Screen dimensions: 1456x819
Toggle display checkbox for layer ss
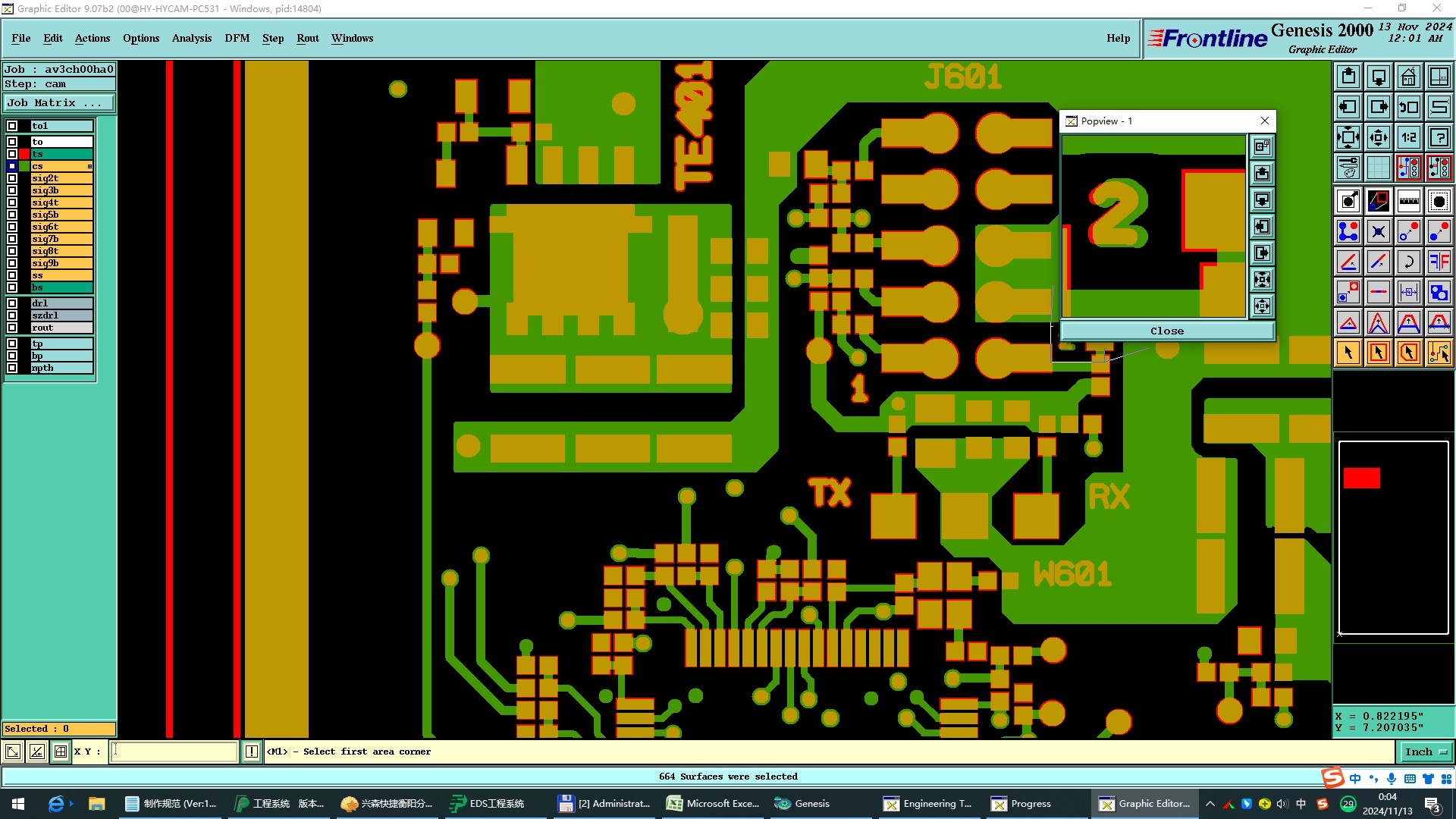12,275
